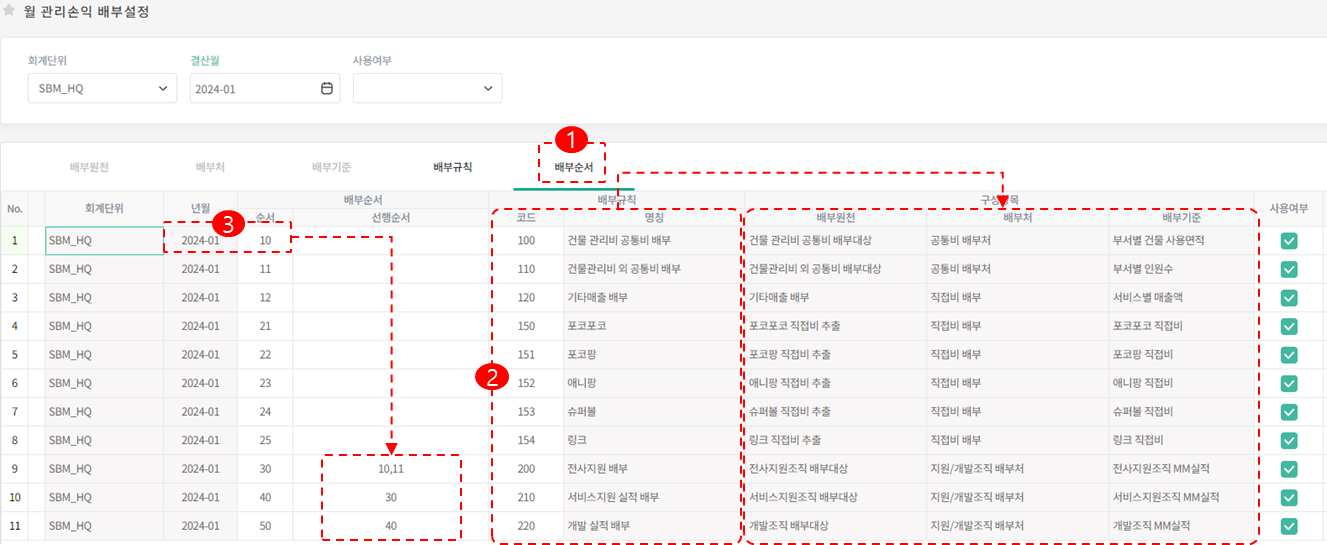Switch to the 배부처 tab
Viewport: 1327px width, 545px height.
coord(210,167)
